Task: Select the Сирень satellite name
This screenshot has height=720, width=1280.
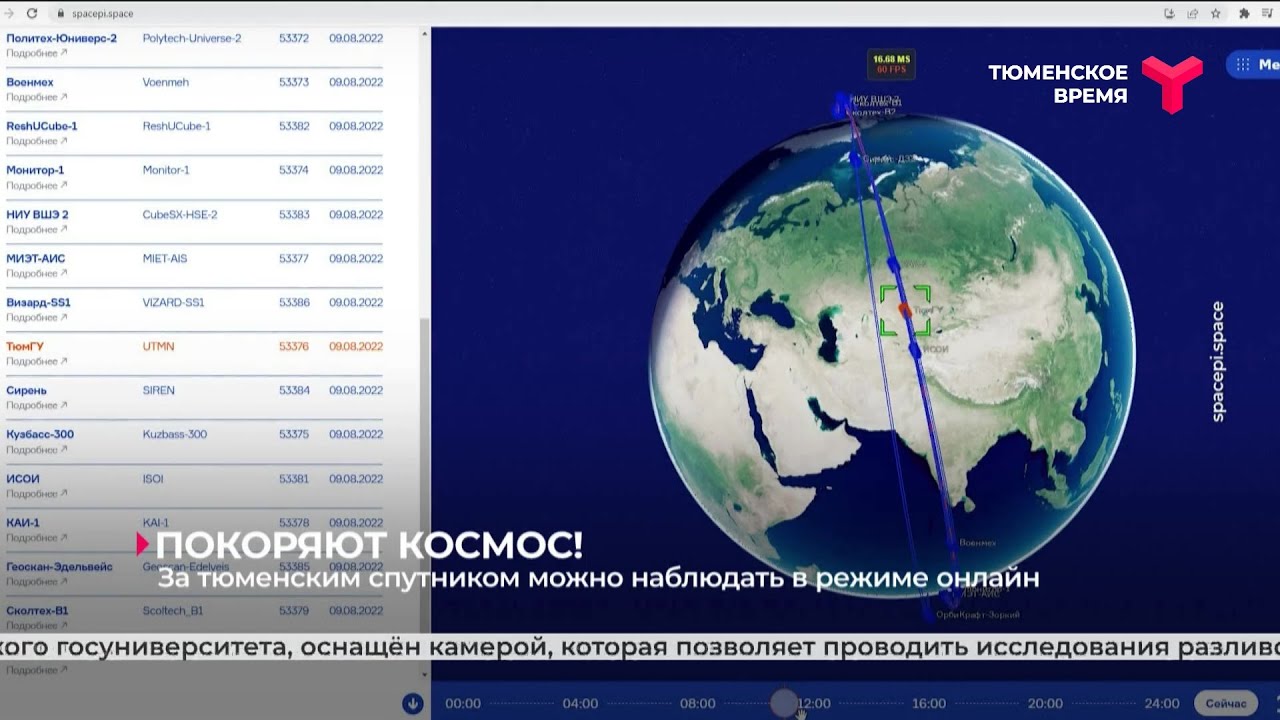Action: (x=26, y=390)
